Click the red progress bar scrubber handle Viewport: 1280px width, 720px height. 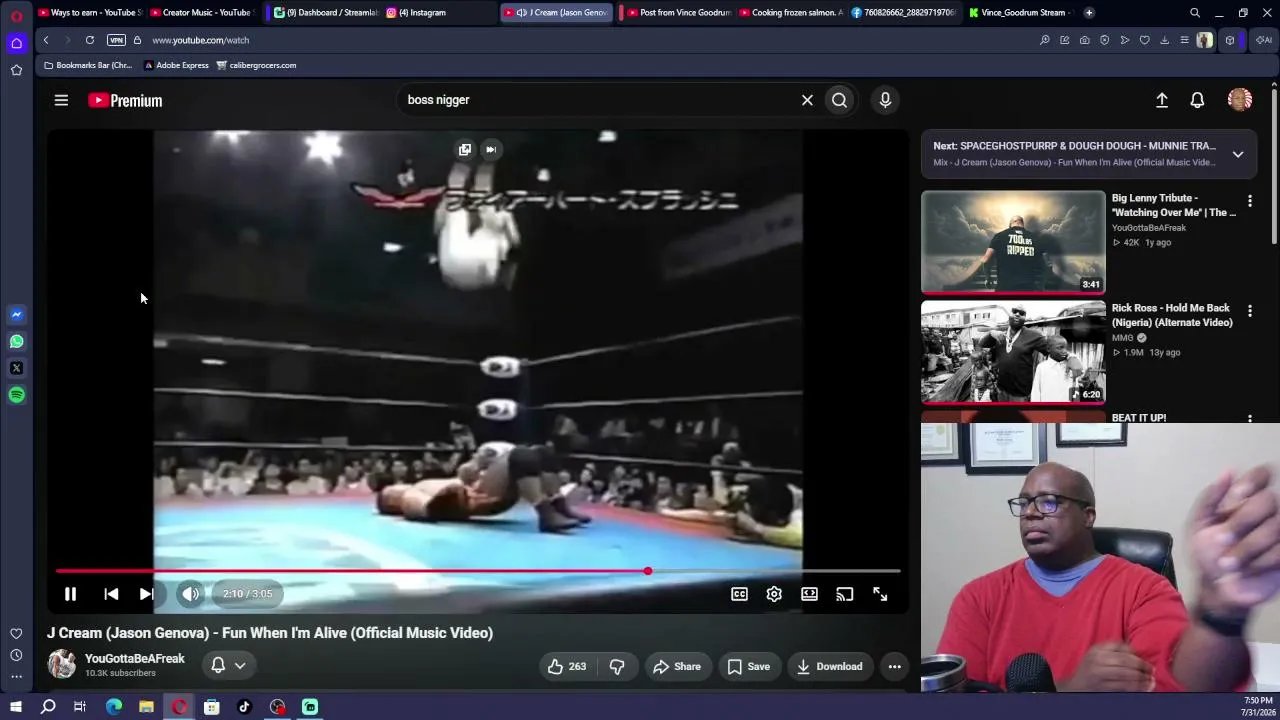648,571
